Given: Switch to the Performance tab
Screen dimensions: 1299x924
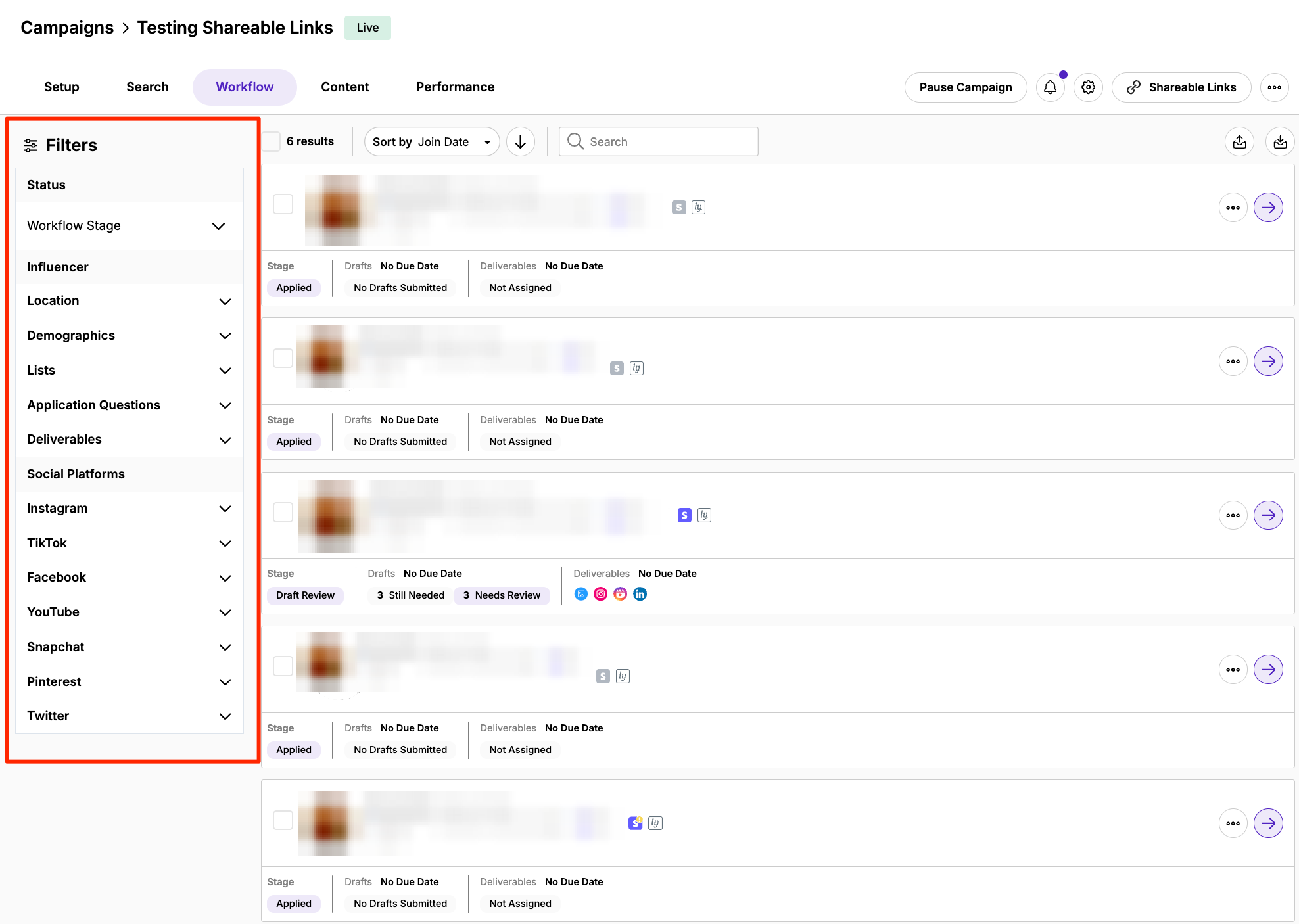Looking at the screenshot, I should click(455, 87).
